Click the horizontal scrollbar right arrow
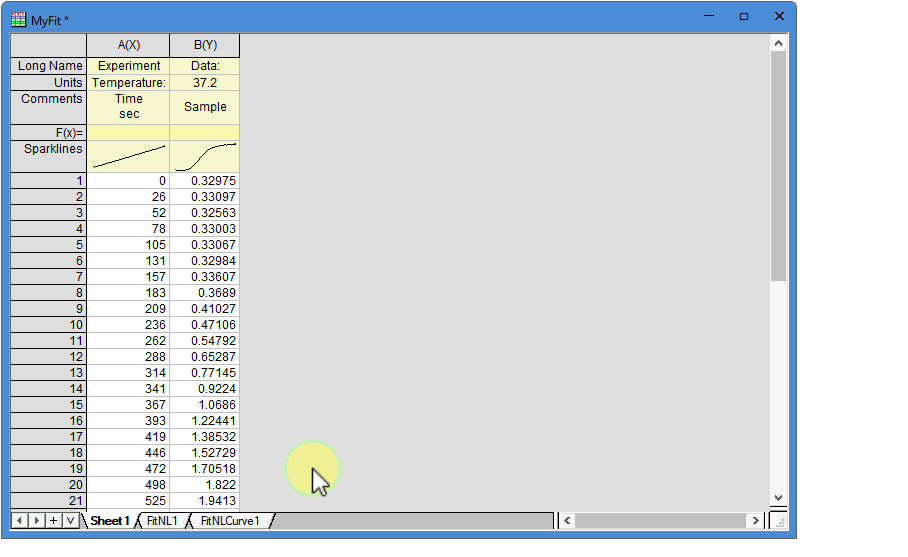 coord(755,521)
